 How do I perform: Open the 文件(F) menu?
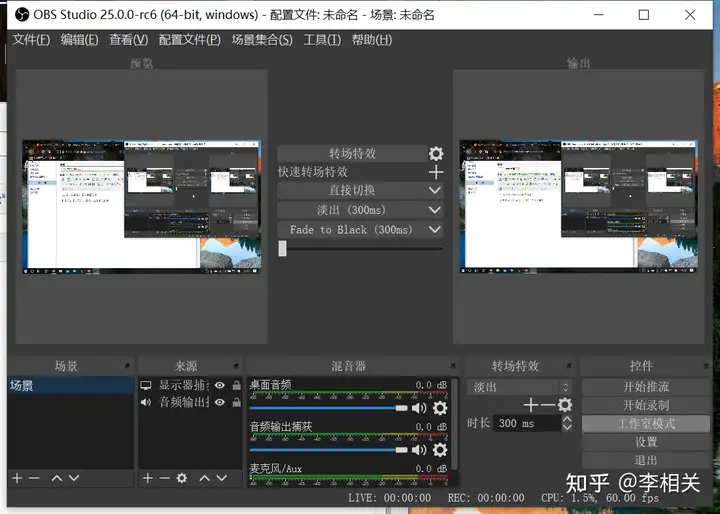pyautogui.click(x=31, y=40)
